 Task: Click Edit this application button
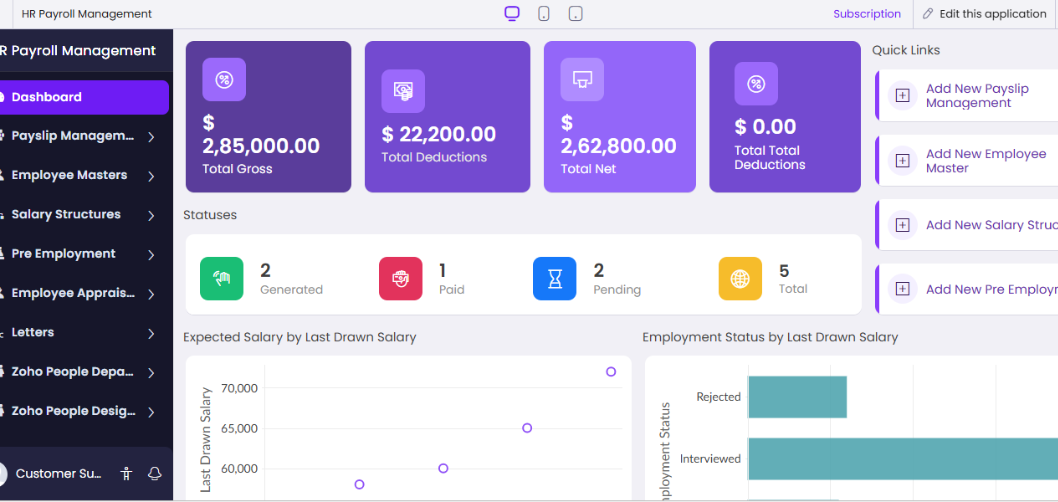984,14
